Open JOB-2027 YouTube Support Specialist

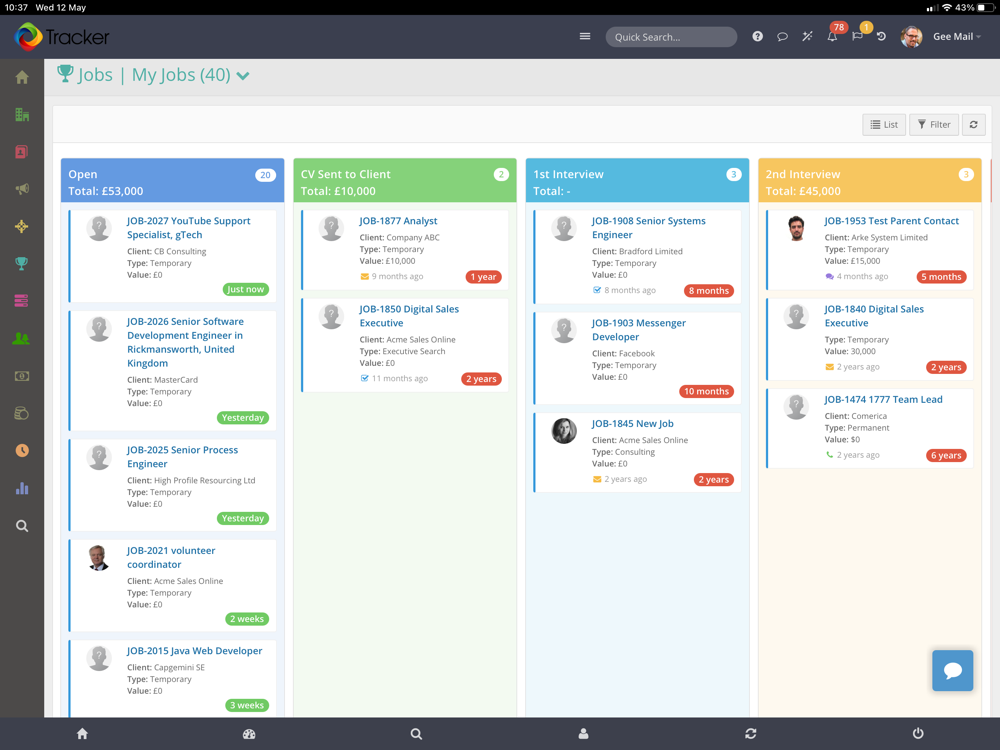point(188,228)
